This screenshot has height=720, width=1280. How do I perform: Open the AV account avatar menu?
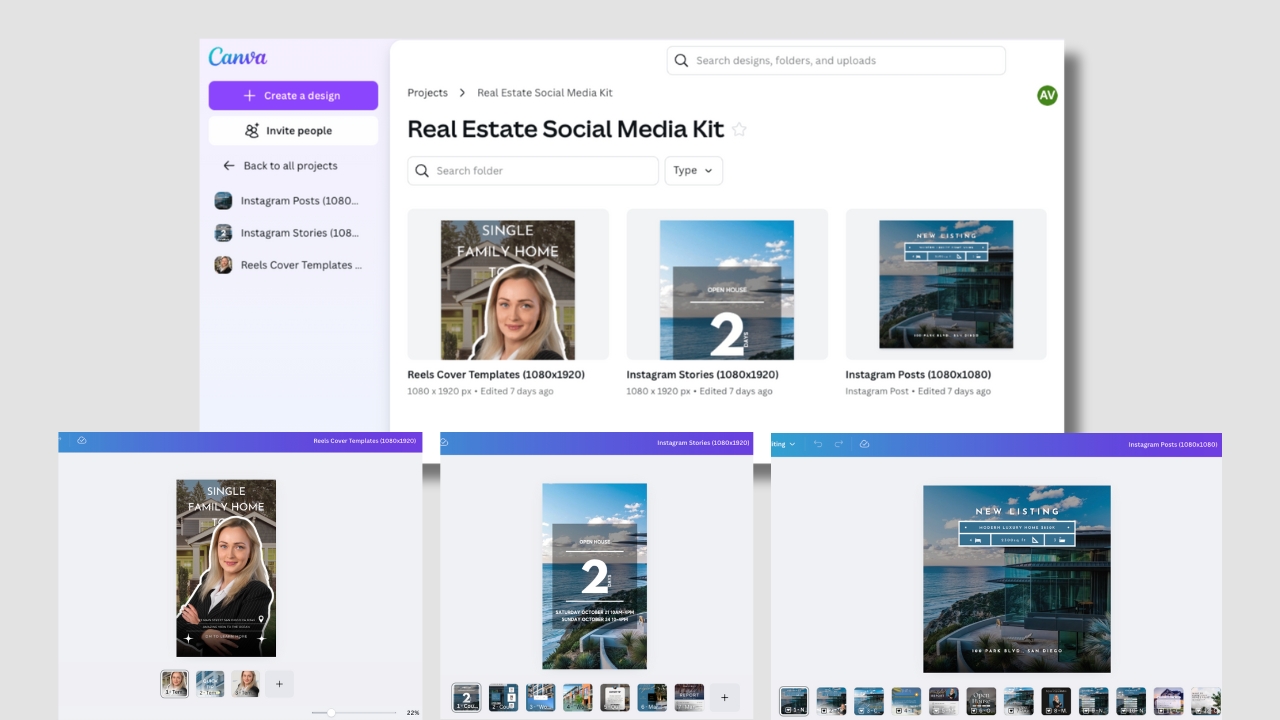click(x=1046, y=95)
